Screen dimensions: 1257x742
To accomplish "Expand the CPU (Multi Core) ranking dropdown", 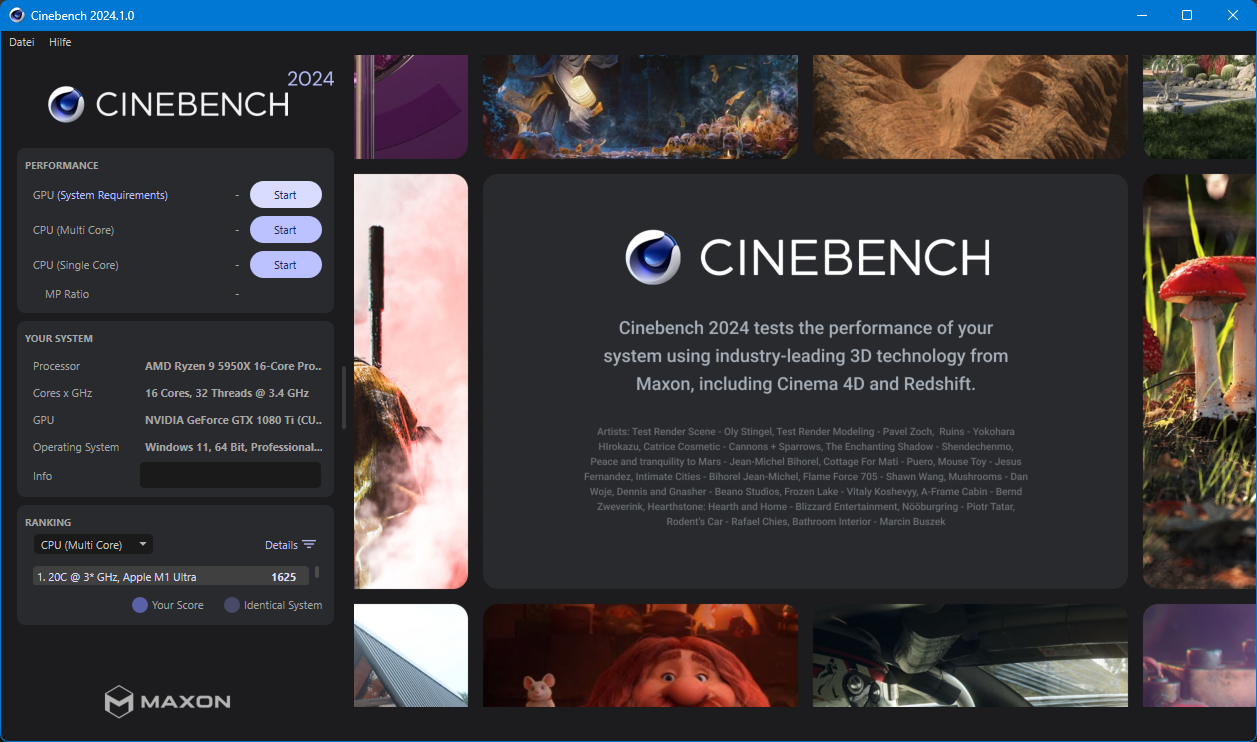I will pyautogui.click(x=92, y=545).
